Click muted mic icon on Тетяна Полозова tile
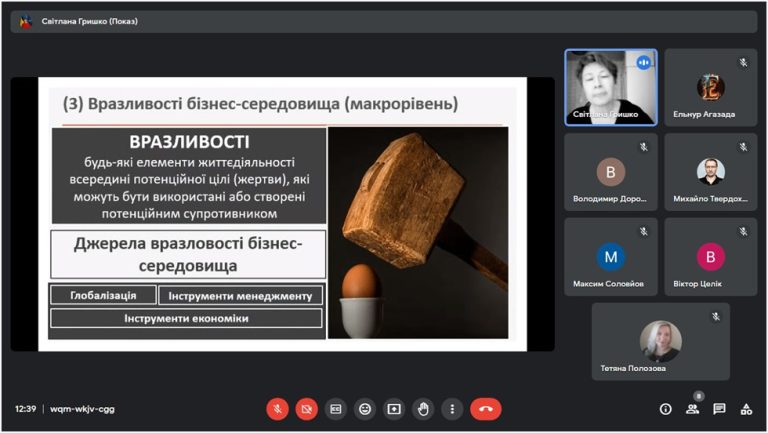The height and width of the screenshot is (433, 768). 716,317
